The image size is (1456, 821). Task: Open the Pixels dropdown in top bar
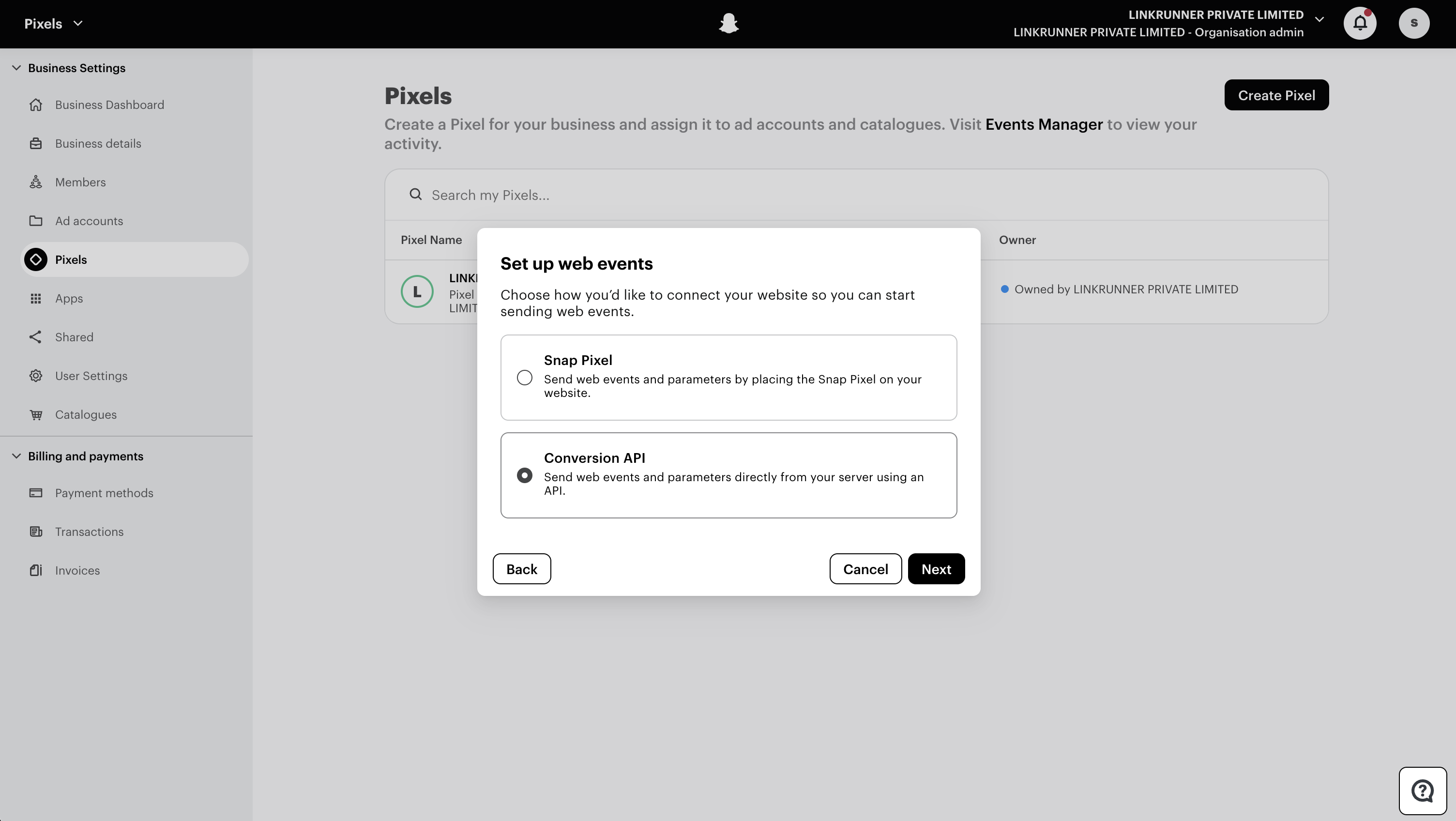(54, 24)
